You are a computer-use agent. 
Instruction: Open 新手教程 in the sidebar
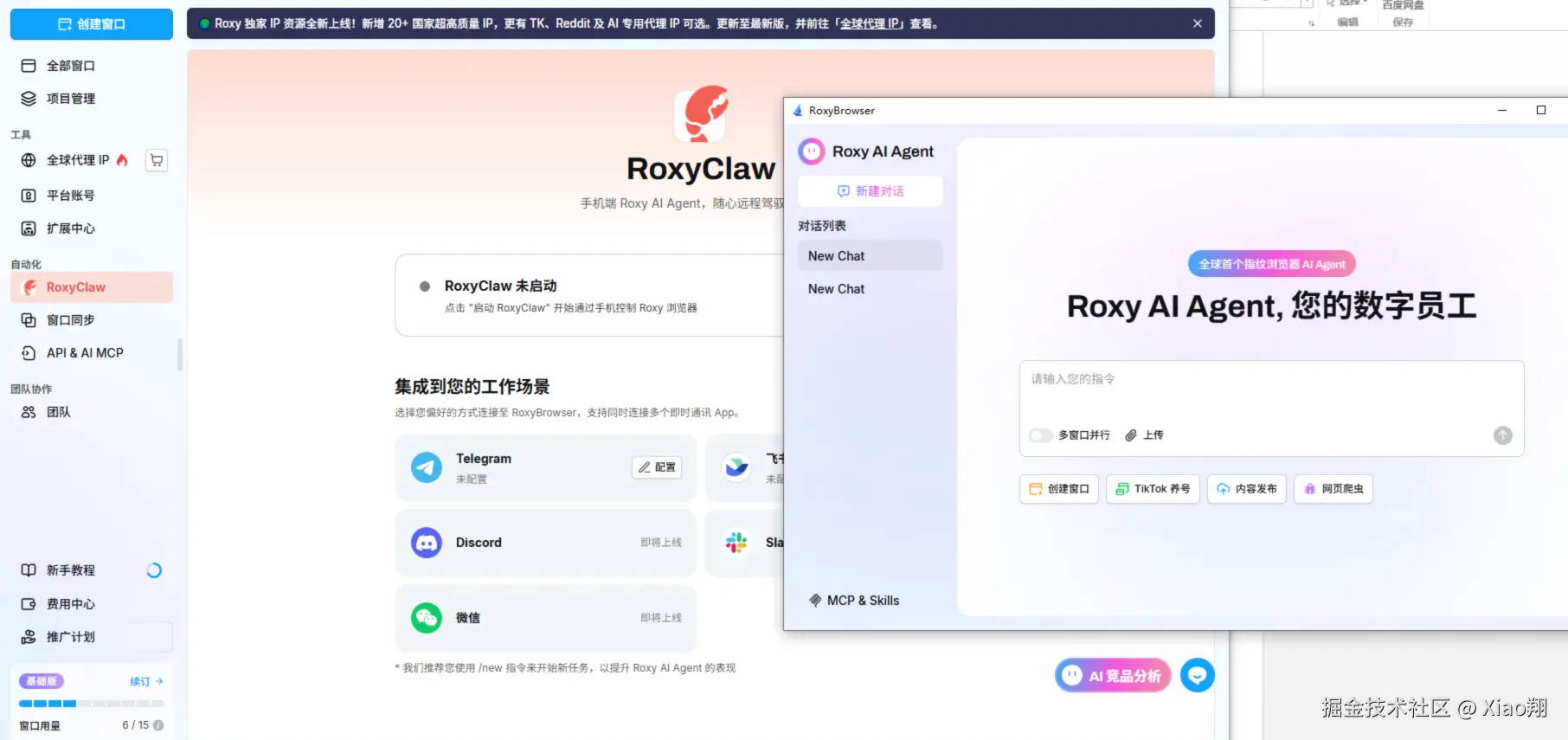click(71, 570)
